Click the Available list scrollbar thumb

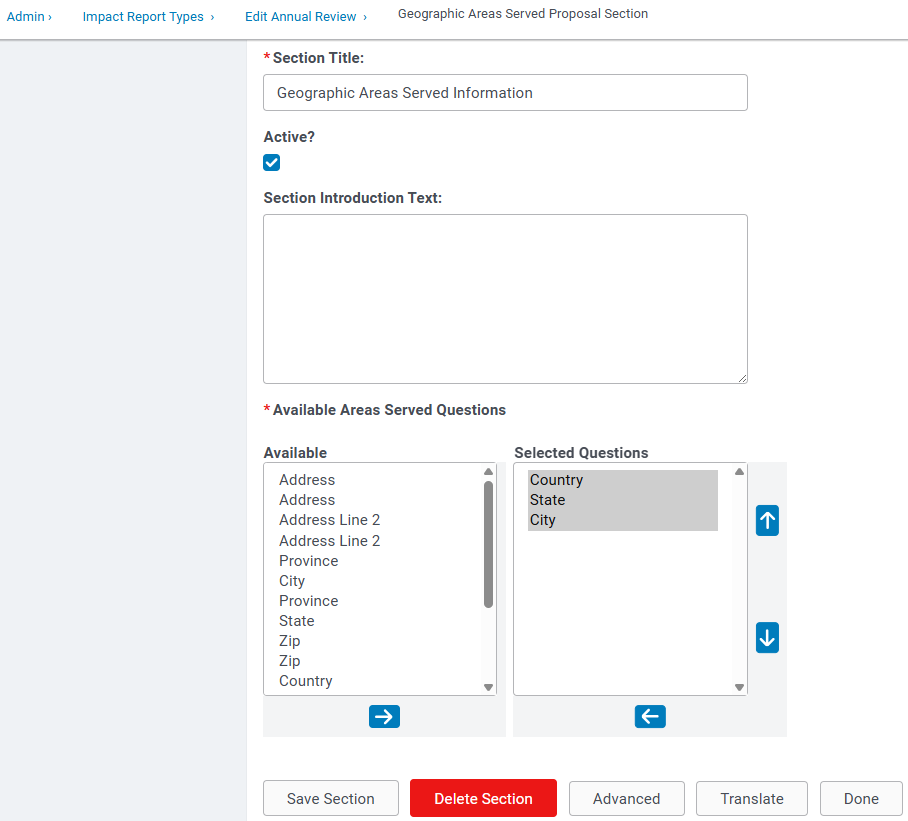point(488,544)
